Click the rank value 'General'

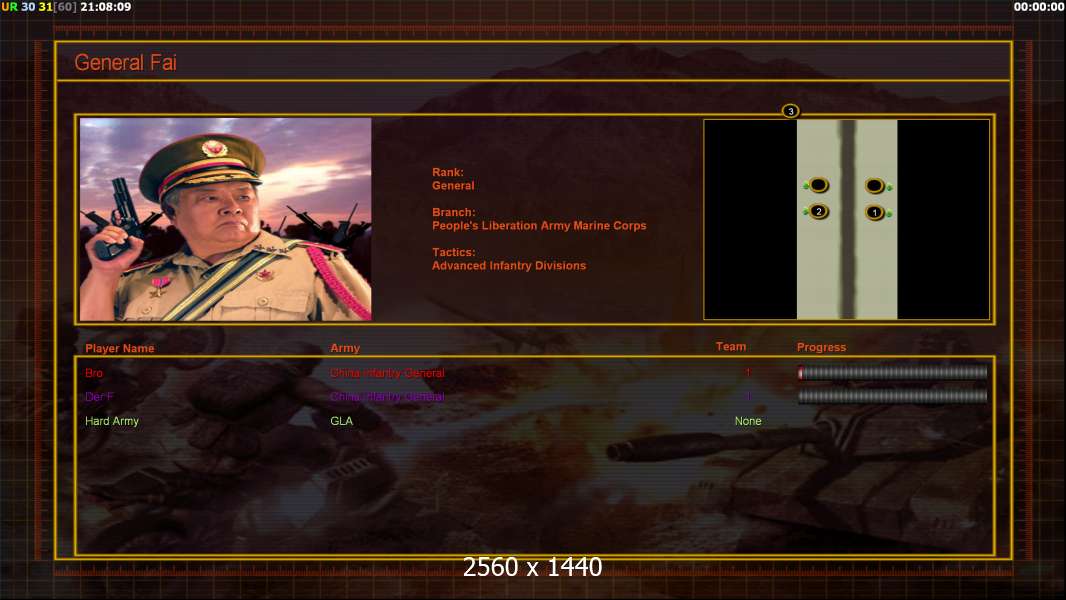[453, 186]
